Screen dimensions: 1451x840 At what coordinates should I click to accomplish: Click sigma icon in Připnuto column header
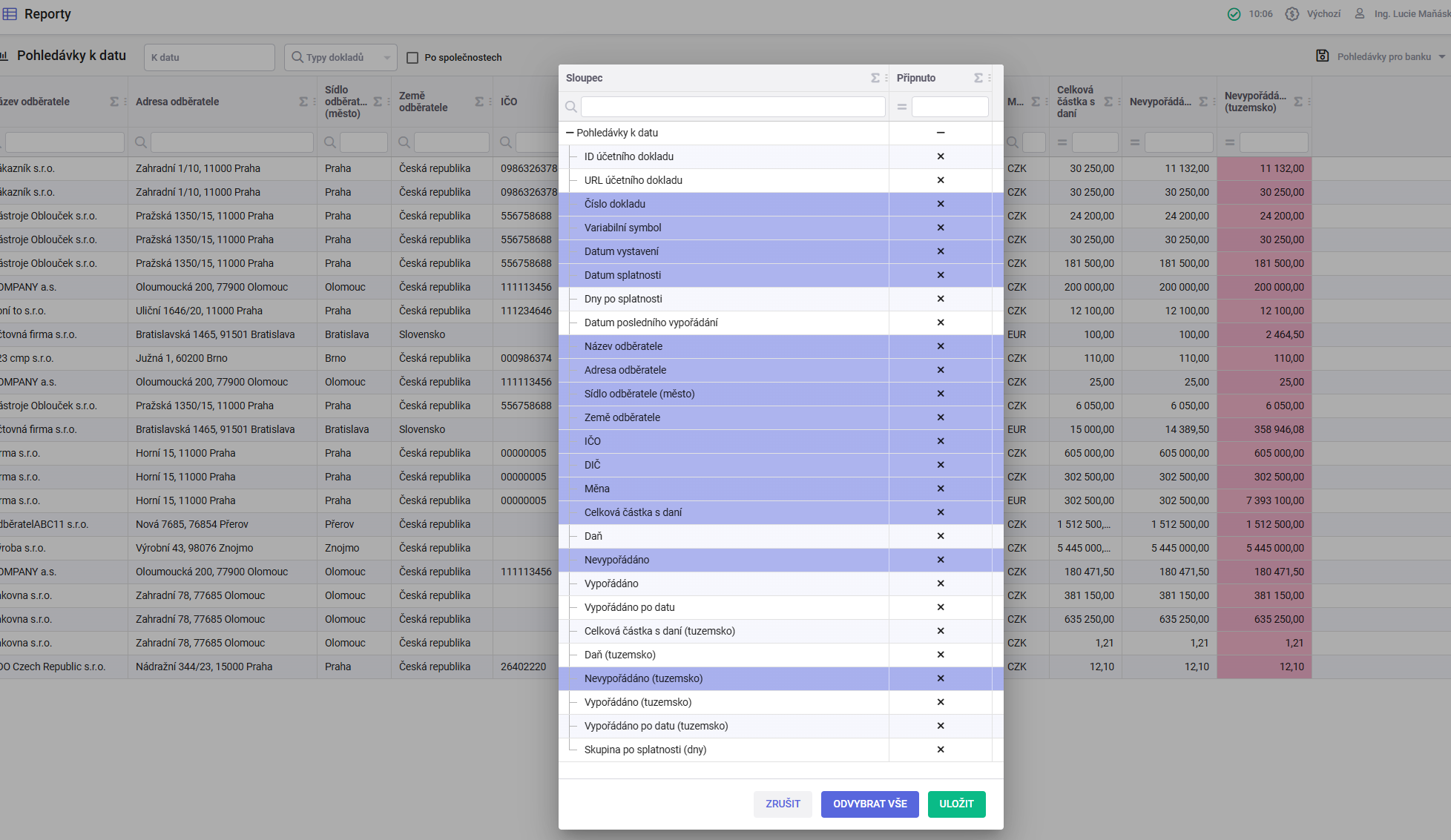coord(978,78)
